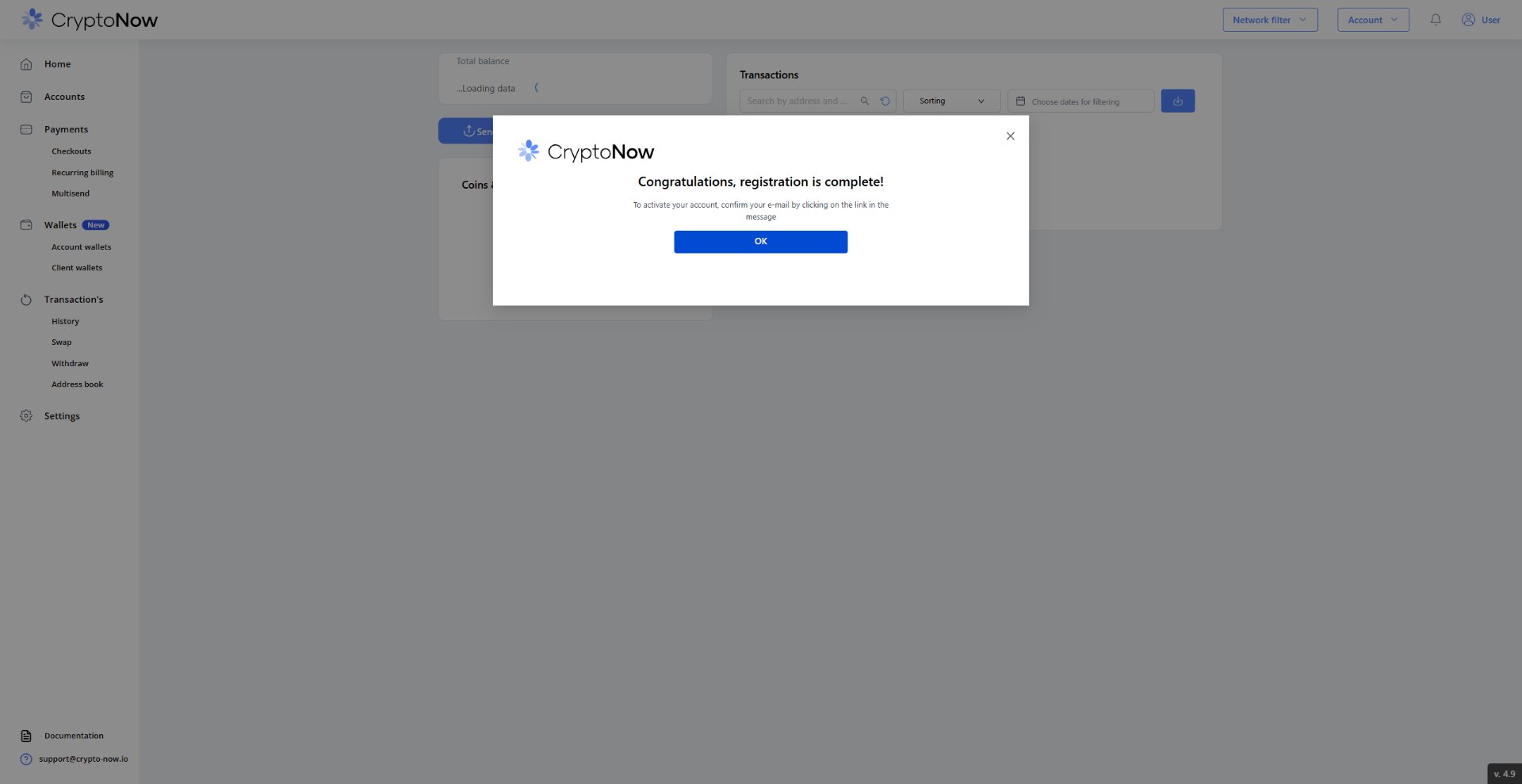This screenshot has height=784, width=1522.
Task: Open the User profile menu
Action: (1481, 20)
